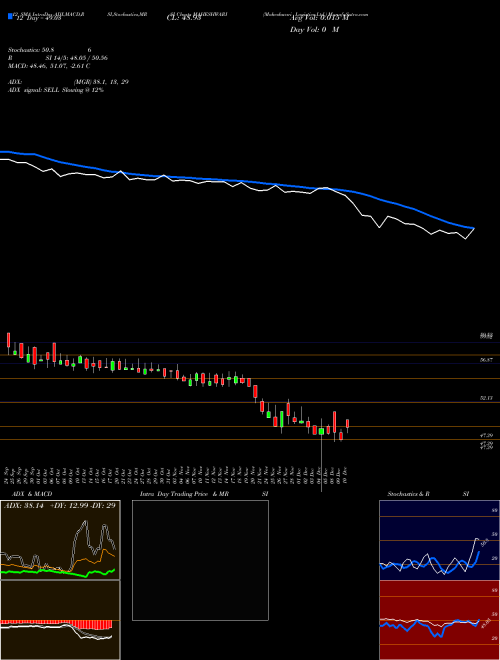The height and width of the screenshot is (660, 500).
Task: Click the 47.39 price level label
Action: (486, 436)
